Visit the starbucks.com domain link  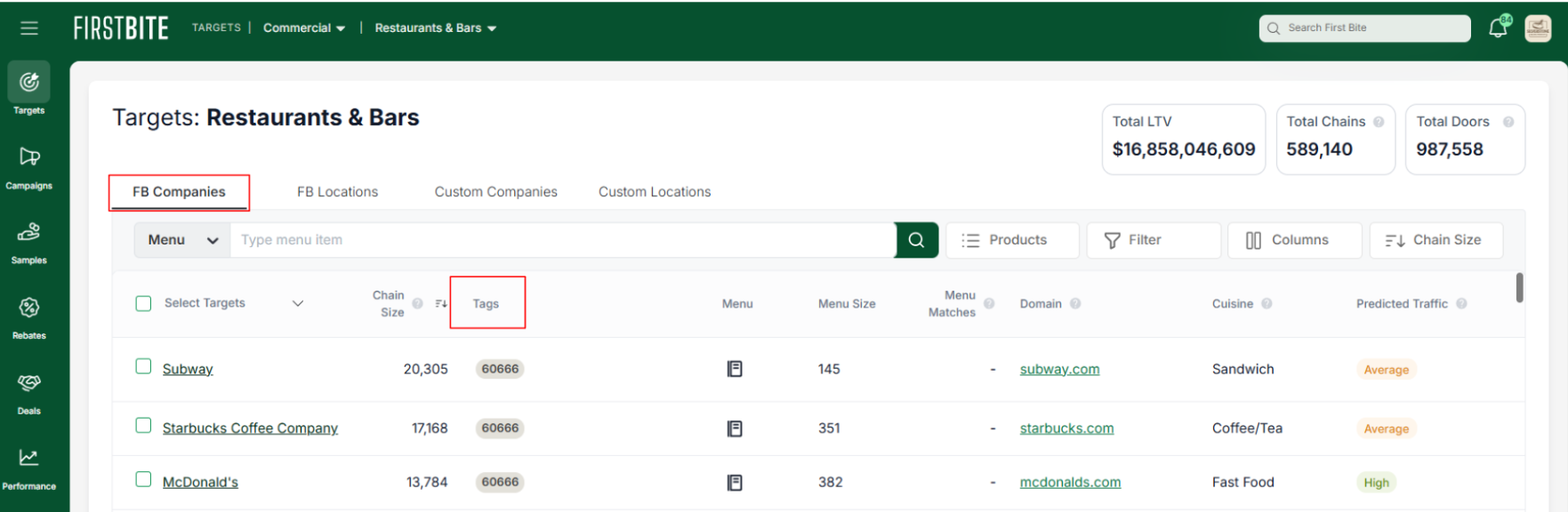tap(1066, 428)
